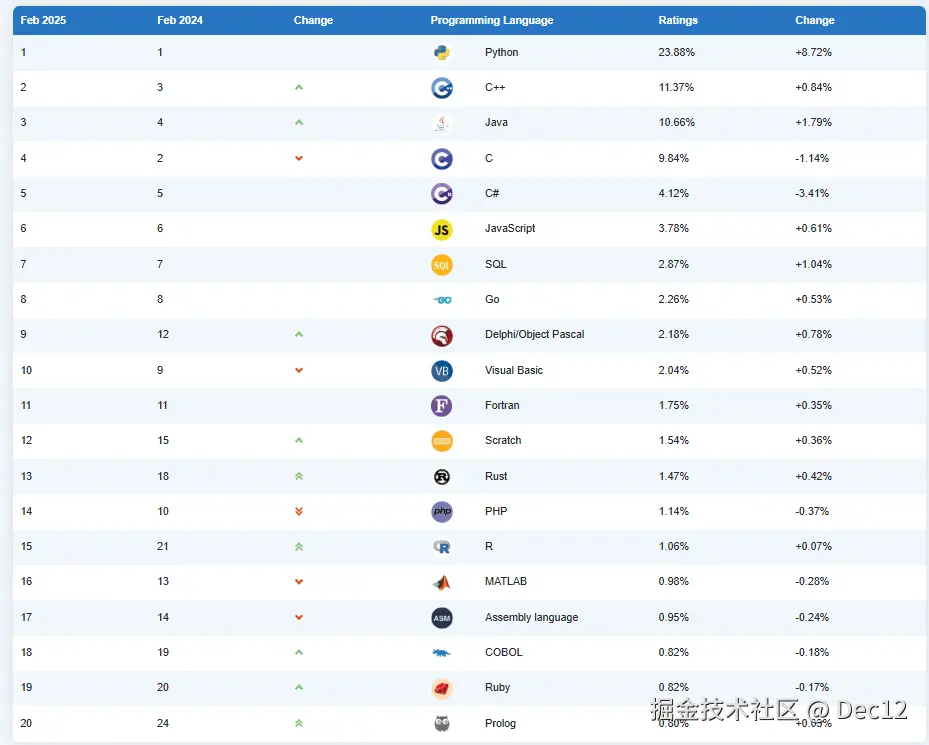Image resolution: width=929 pixels, height=745 pixels.
Task: Click the JavaScript JS yellow icon
Action: (441, 229)
